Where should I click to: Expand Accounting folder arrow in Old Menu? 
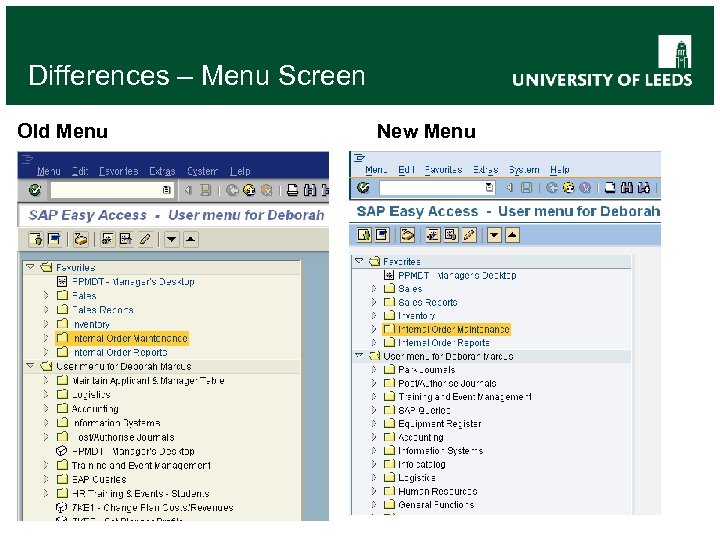click(46, 408)
